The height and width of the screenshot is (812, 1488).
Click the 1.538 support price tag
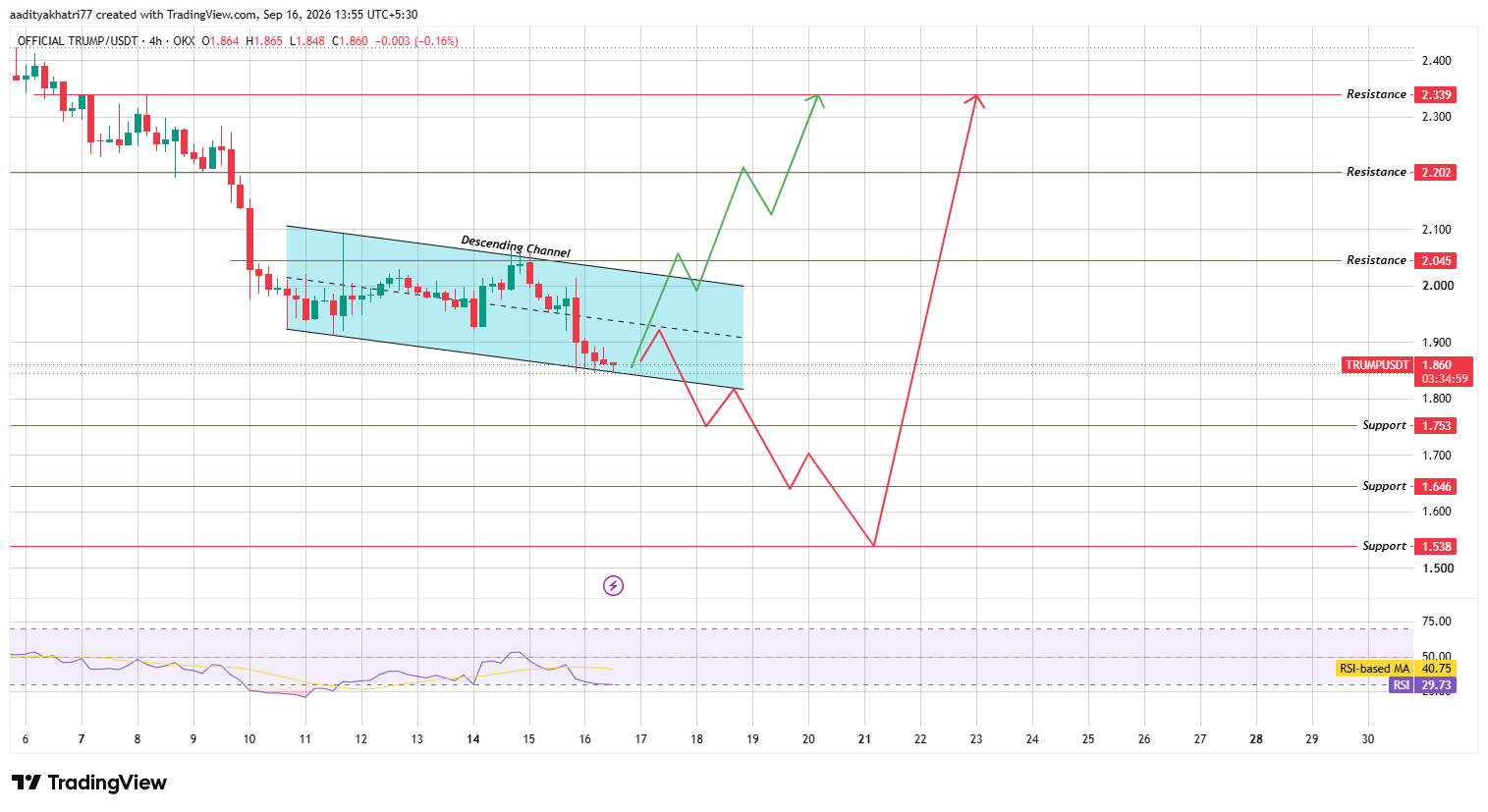coord(1435,546)
